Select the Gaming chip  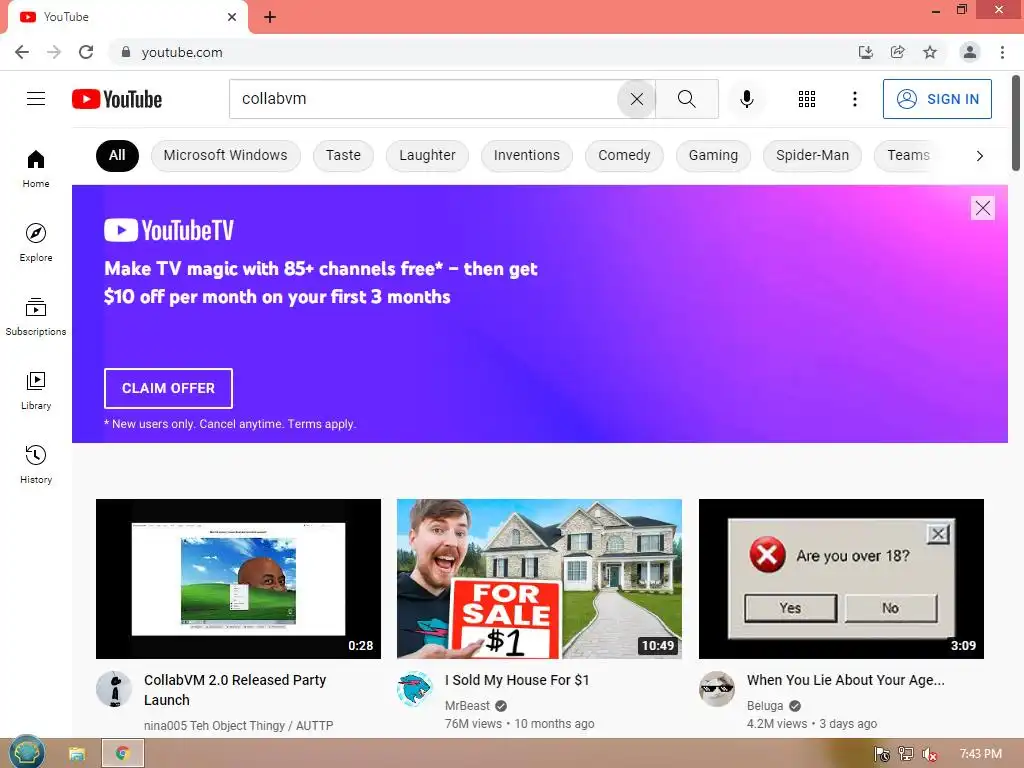(713, 155)
